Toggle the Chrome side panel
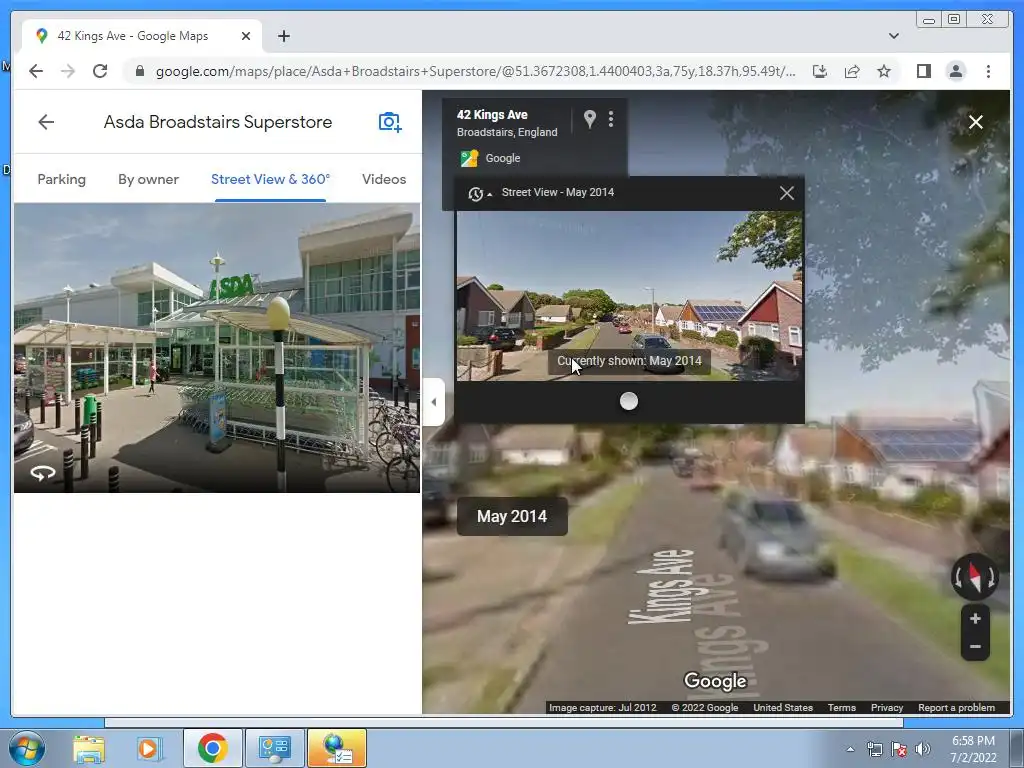 click(x=923, y=71)
